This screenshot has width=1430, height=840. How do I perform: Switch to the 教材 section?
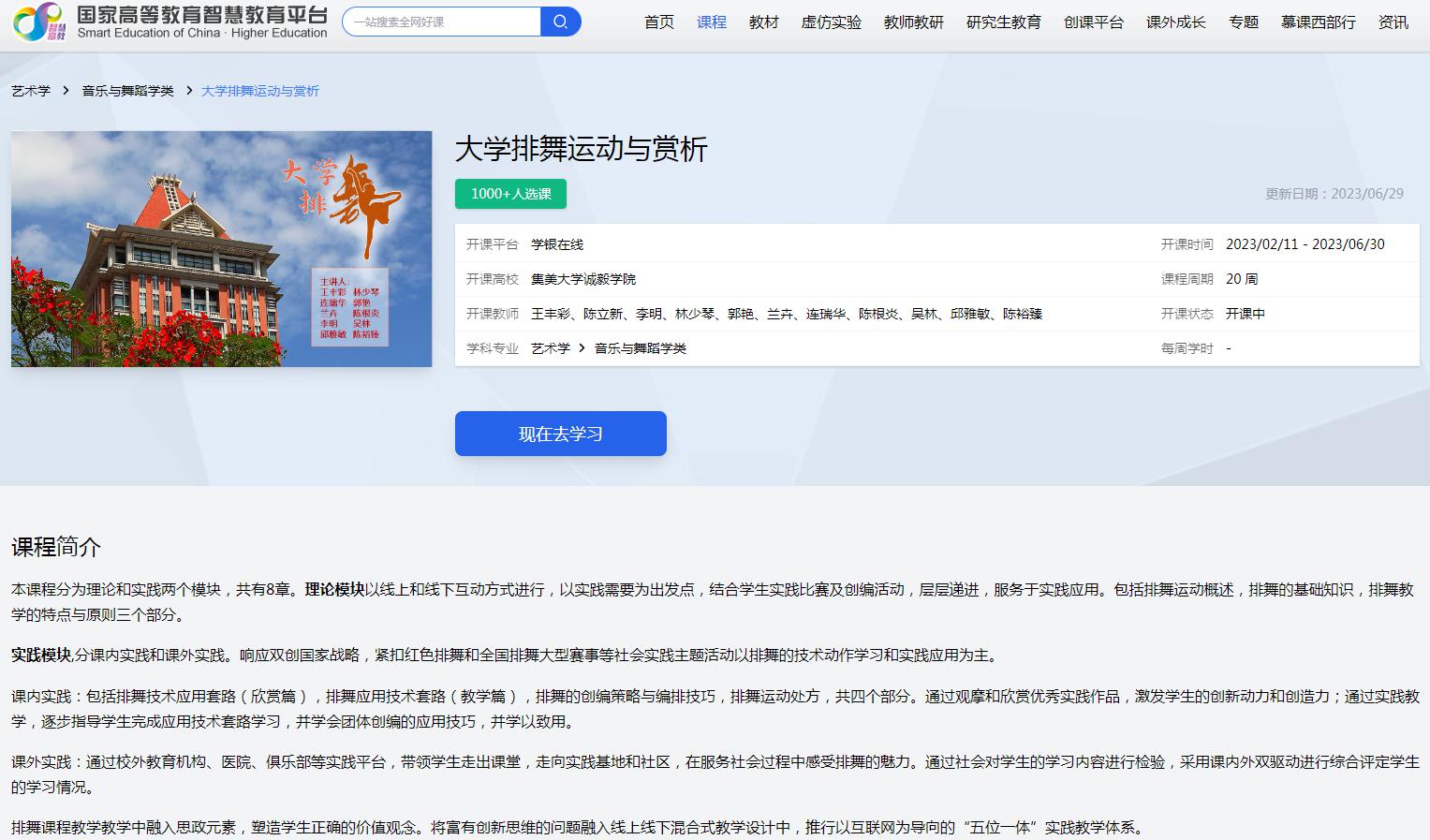[x=763, y=22]
